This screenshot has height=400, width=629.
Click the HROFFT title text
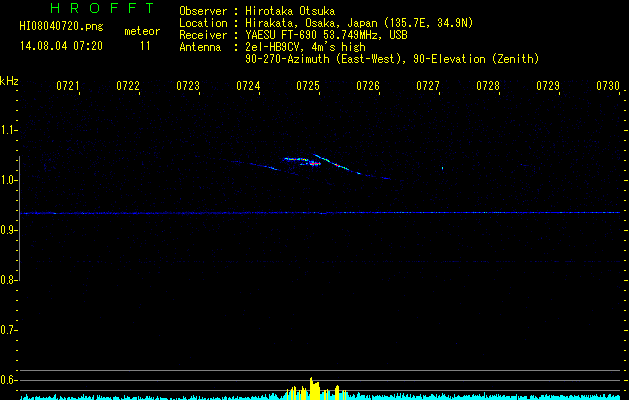click(102, 8)
